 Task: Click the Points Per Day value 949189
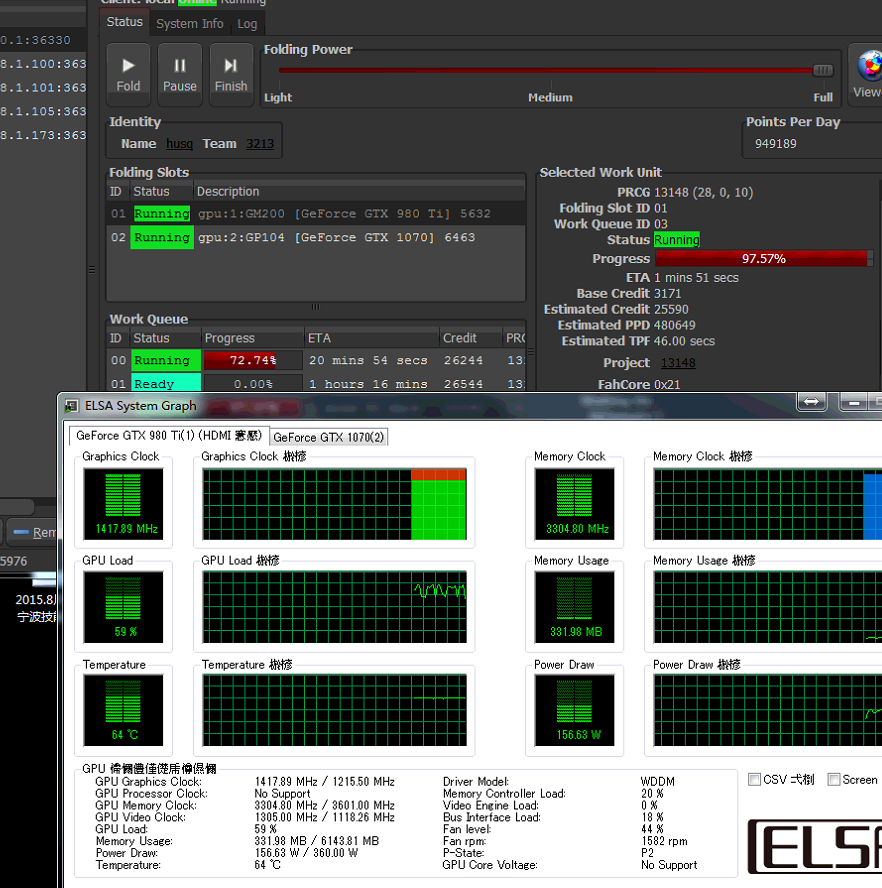pos(776,144)
